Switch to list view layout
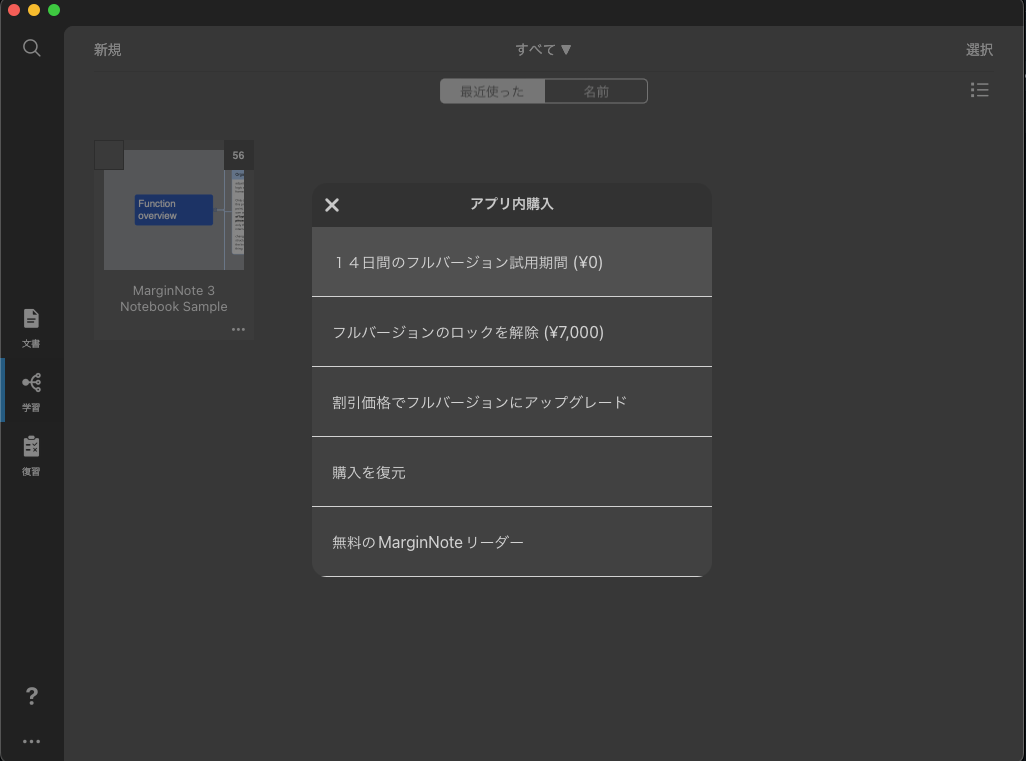Screen dimensions: 1026x761 pyautogui.click(x=980, y=90)
